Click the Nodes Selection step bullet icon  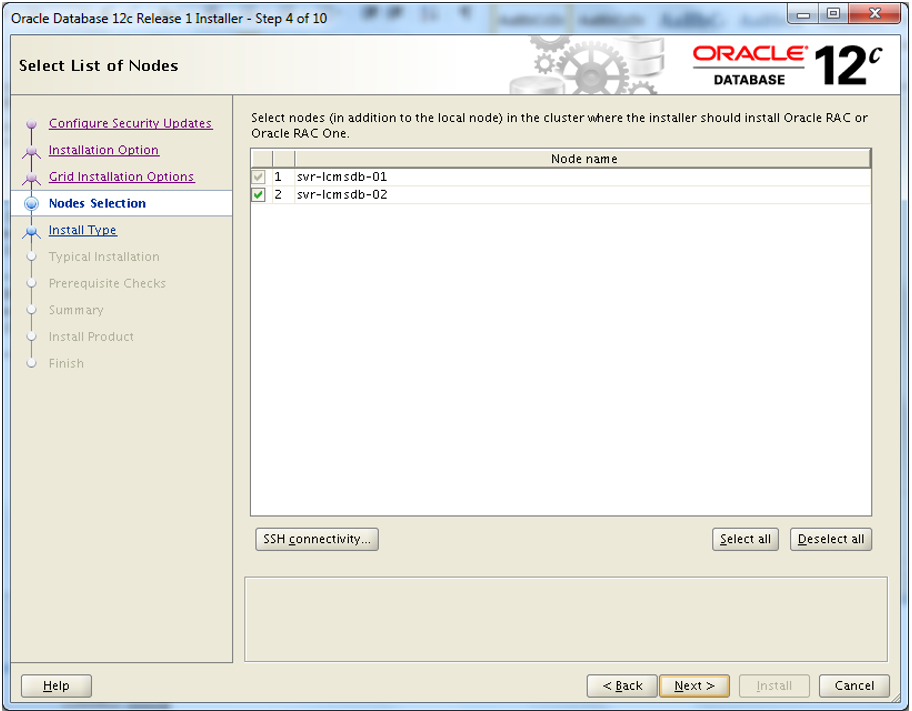[31, 204]
